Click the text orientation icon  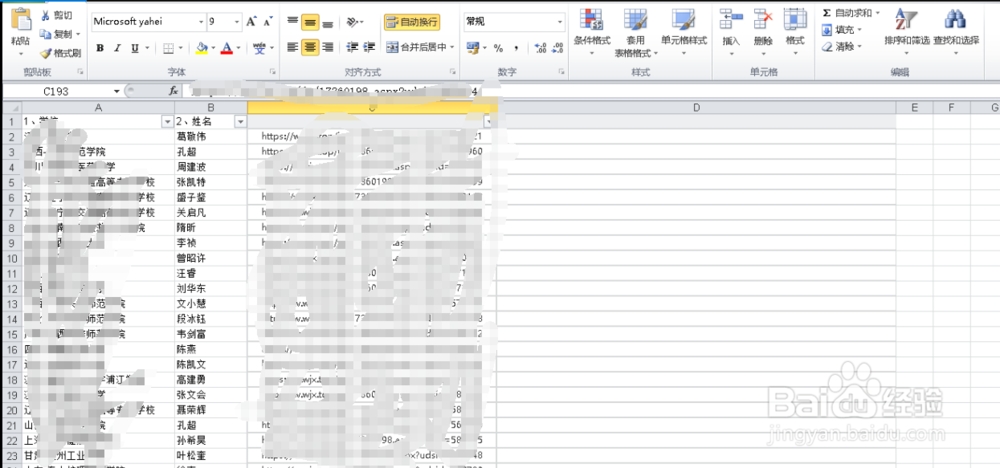click(x=354, y=22)
